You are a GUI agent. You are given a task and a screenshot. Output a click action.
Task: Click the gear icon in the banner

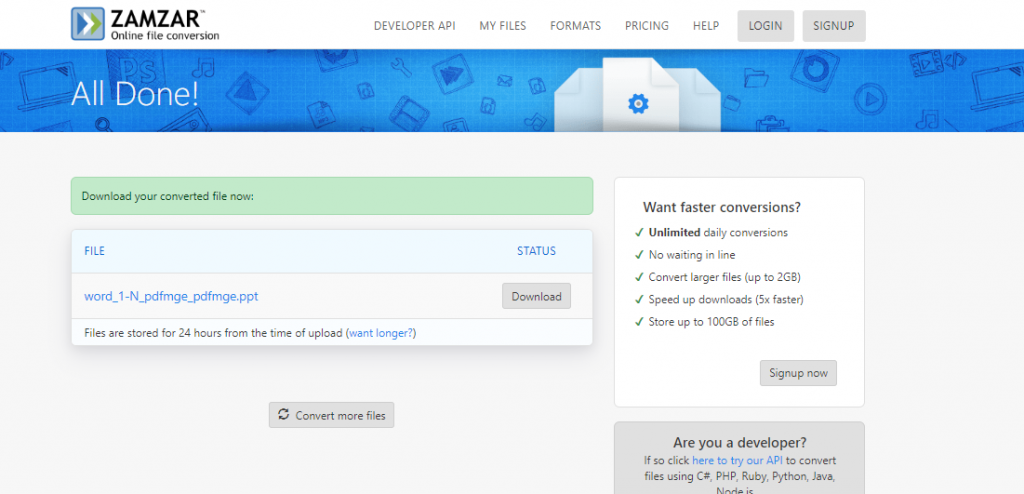[x=638, y=103]
